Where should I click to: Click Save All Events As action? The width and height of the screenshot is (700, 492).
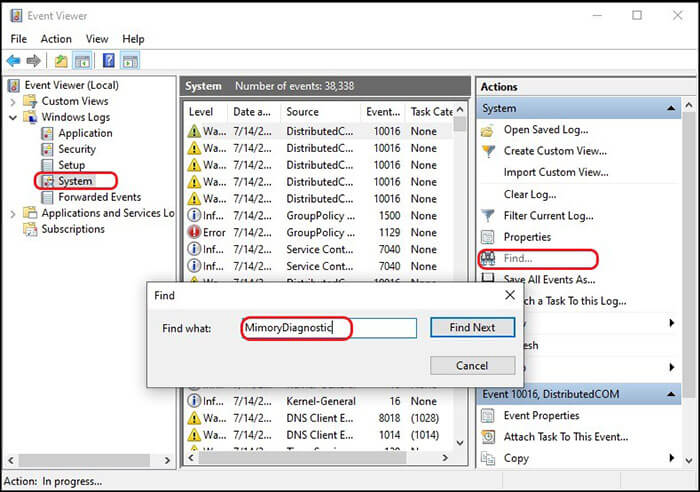pyautogui.click(x=549, y=280)
